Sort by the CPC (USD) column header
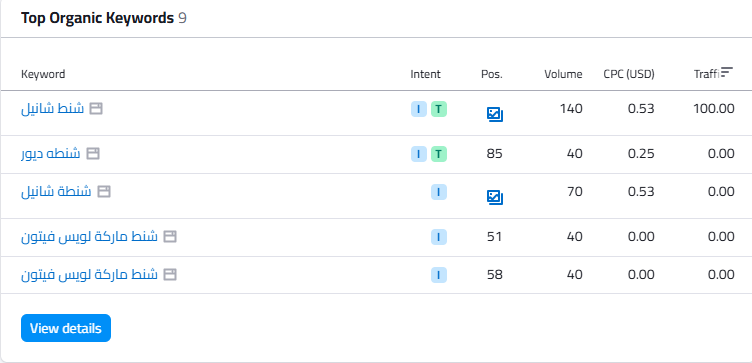This screenshot has height=363, width=752. [629, 74]
